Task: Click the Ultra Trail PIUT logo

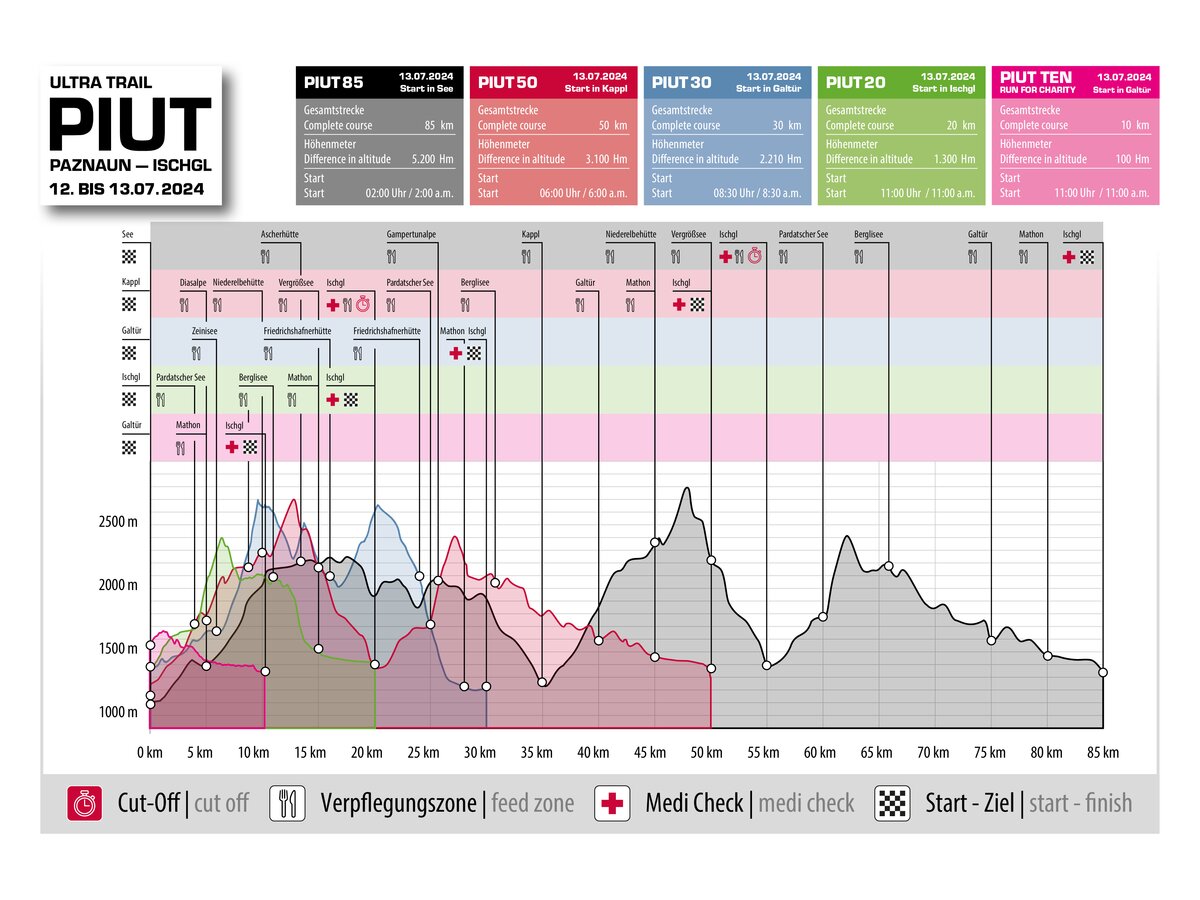Action: click(x=130, y=135)
